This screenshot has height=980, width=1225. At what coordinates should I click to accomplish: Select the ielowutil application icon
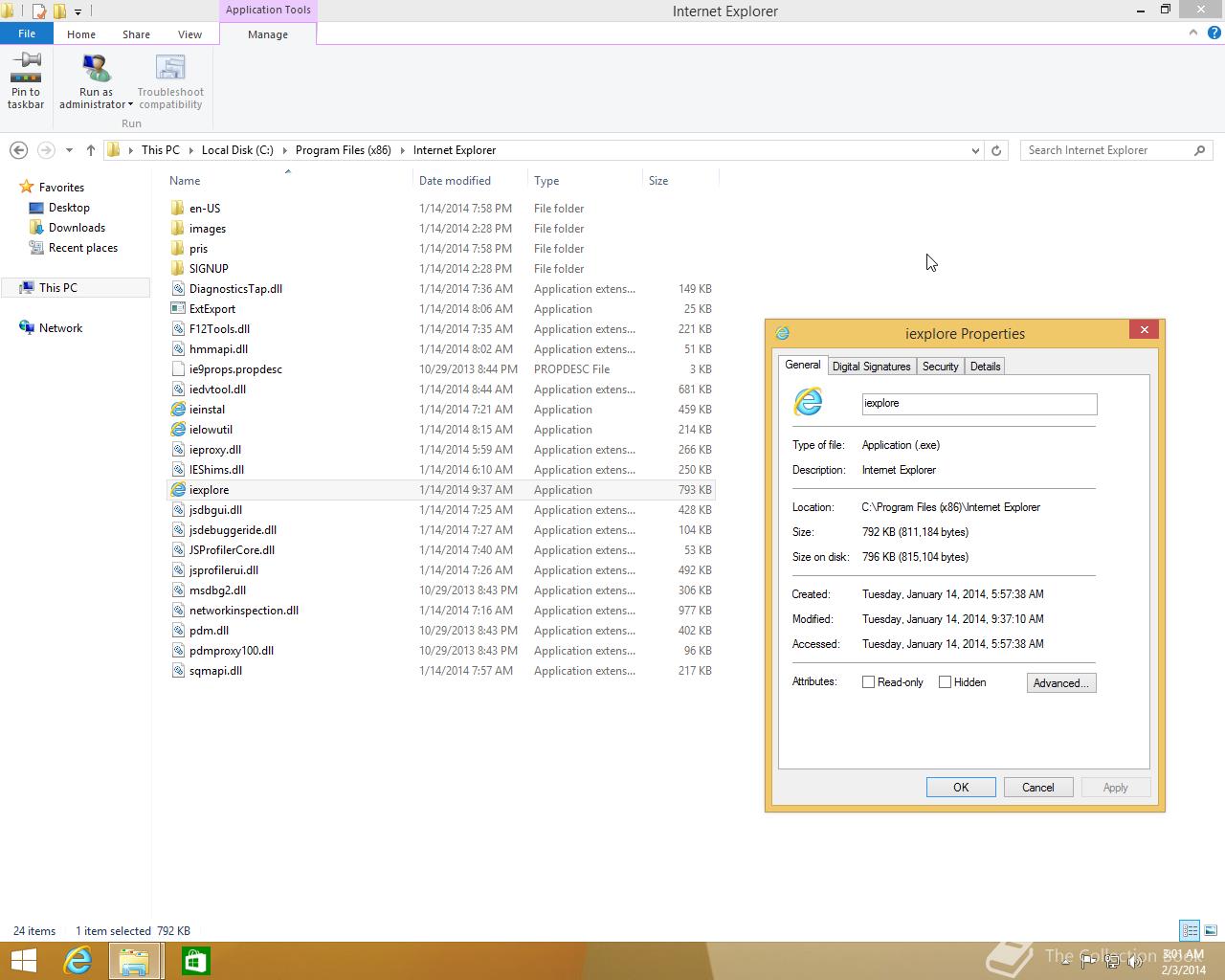pyautogui.click(x=178, y=430)
